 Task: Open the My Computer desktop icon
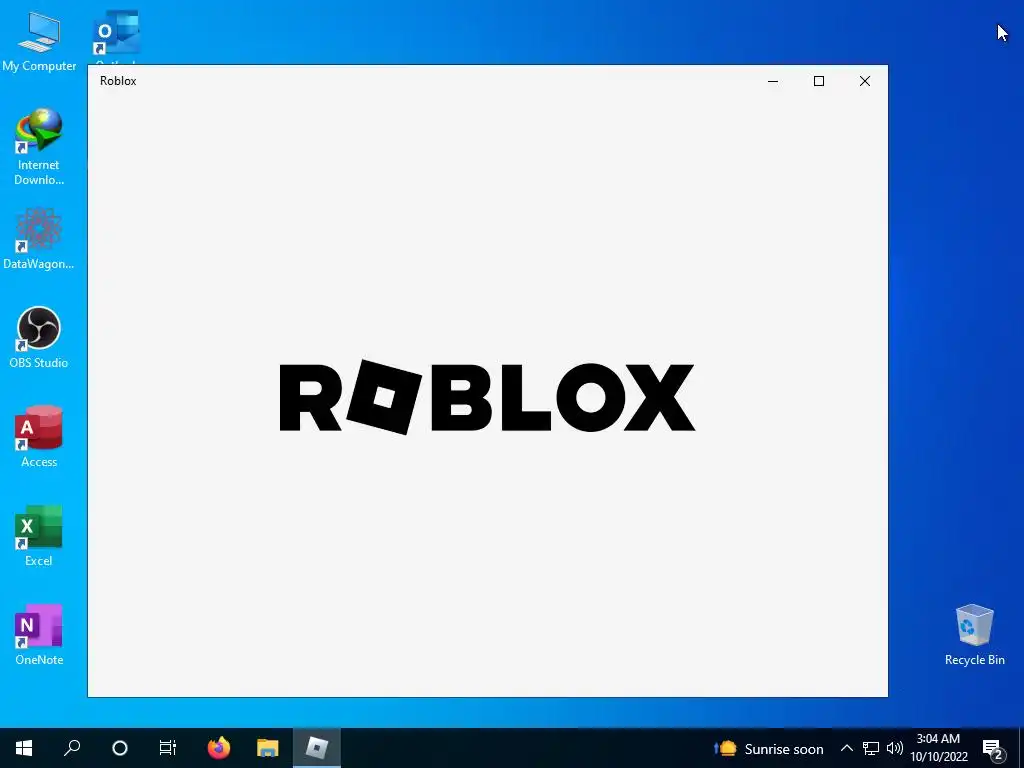39,40
